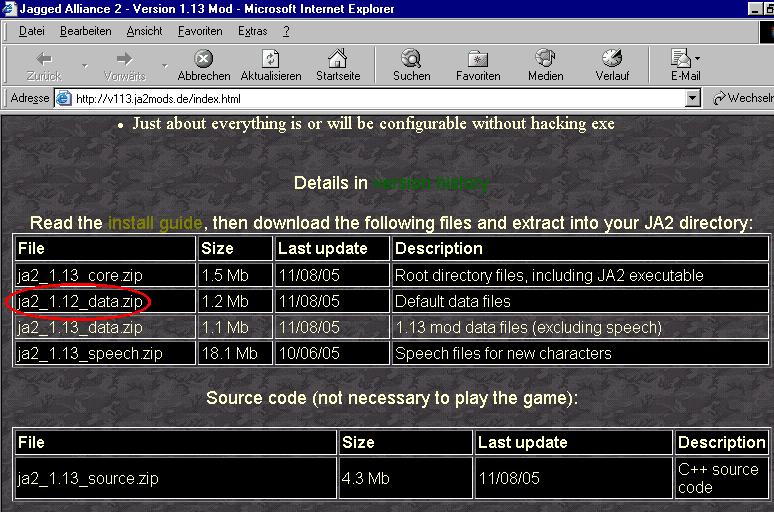Click the 'C++ source code' description cell
774x512 pixels.
pos(721,478)
